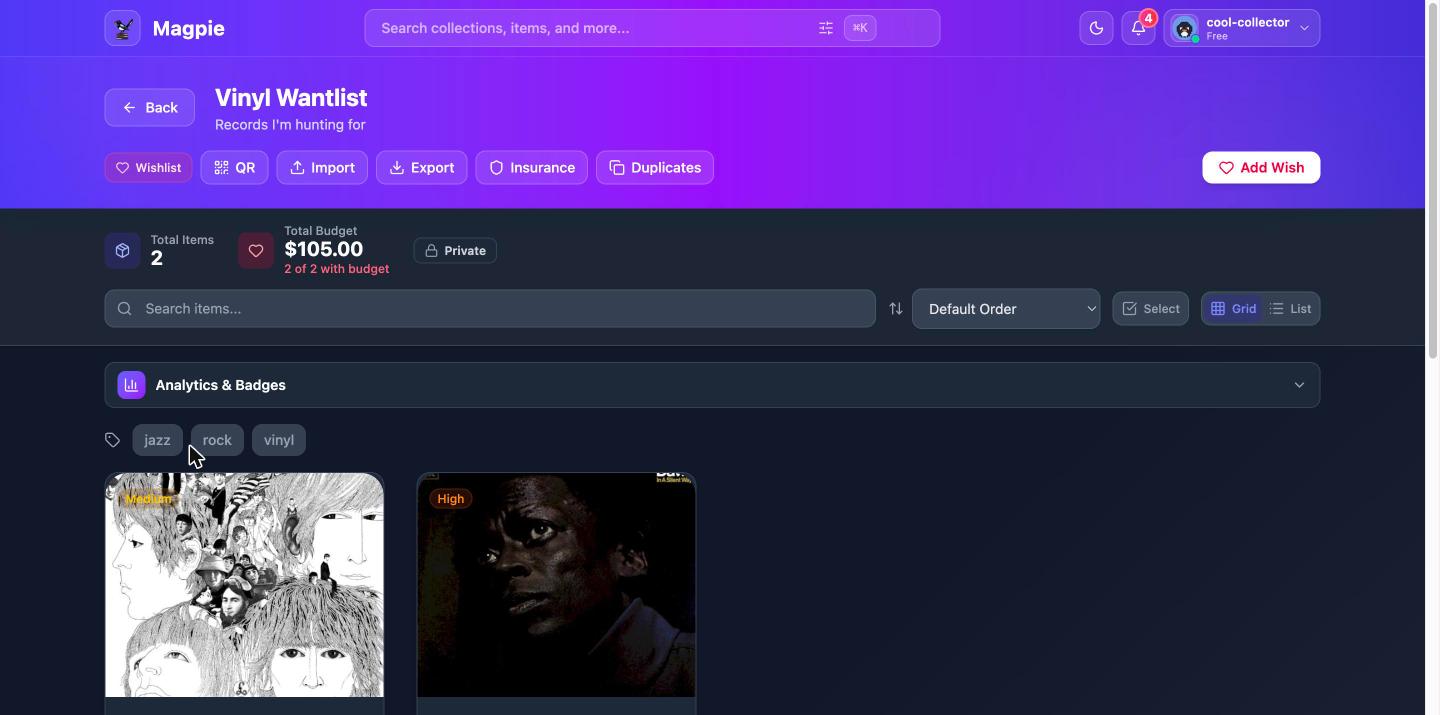Click 'Records I'm hunting for' subtitle
This screenshot has height=715, width=1440.
(x=290, y=125)
